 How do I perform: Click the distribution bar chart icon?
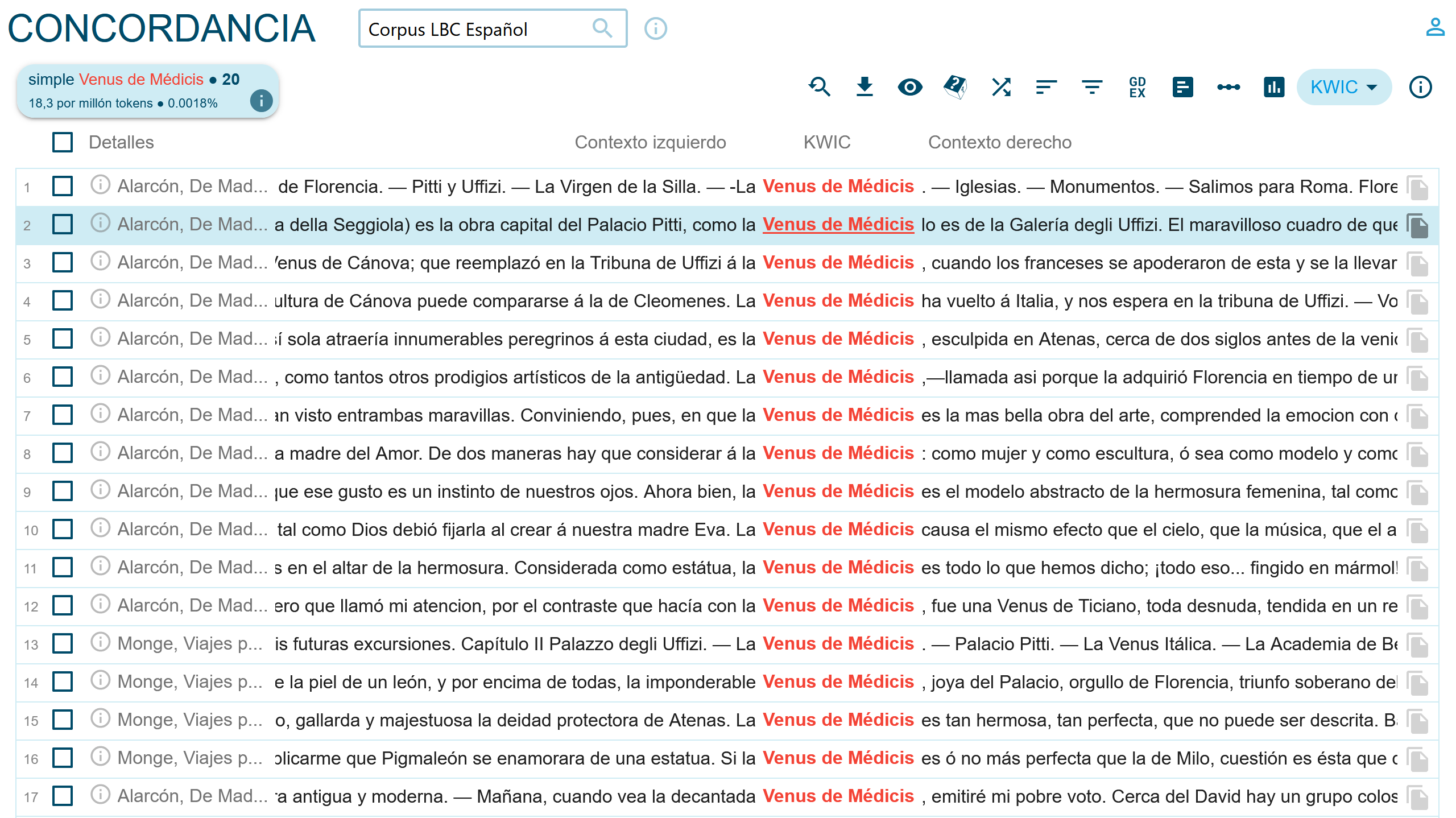1274,87
